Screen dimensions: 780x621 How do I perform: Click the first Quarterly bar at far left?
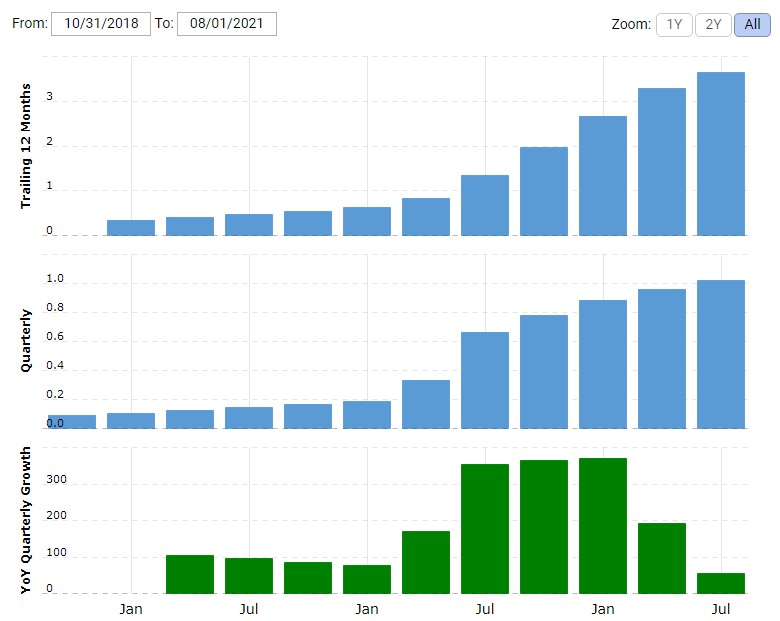72,422
